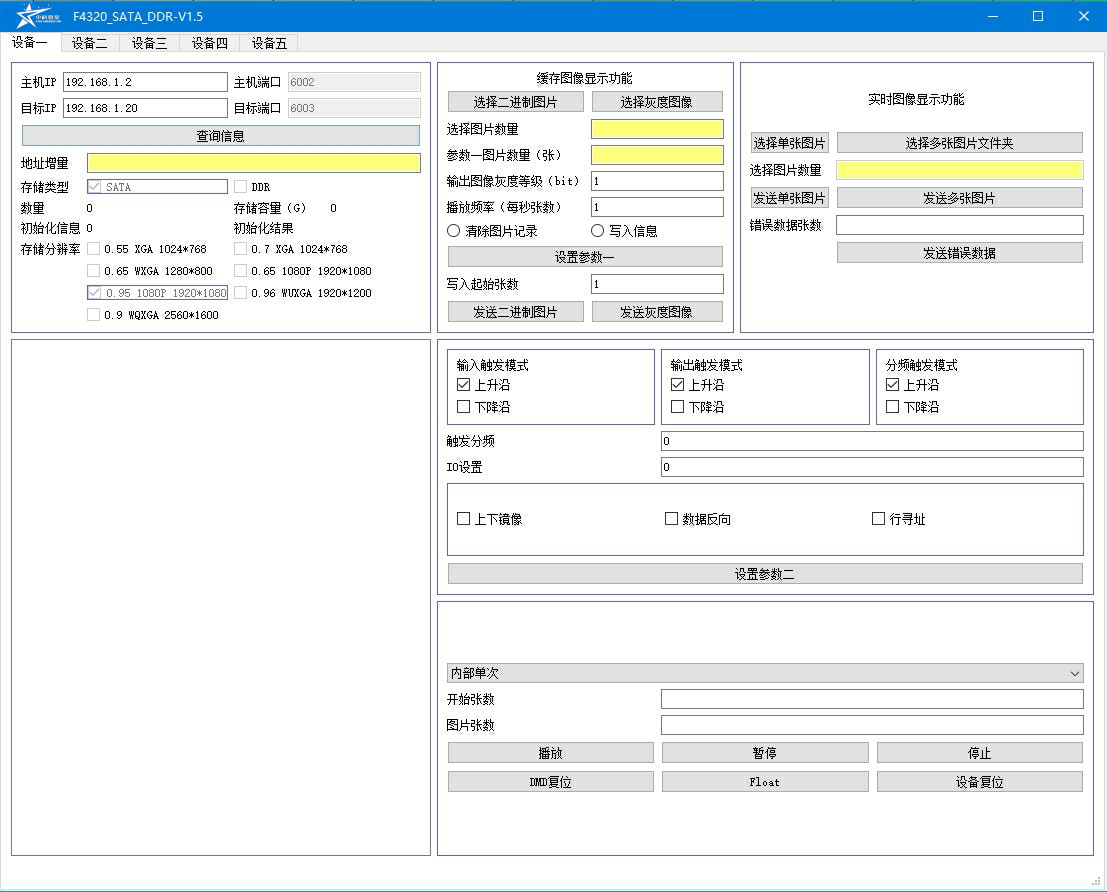Click the 暂停 button
Viewport: 1107px width, 892px height.
pos(765,753)
